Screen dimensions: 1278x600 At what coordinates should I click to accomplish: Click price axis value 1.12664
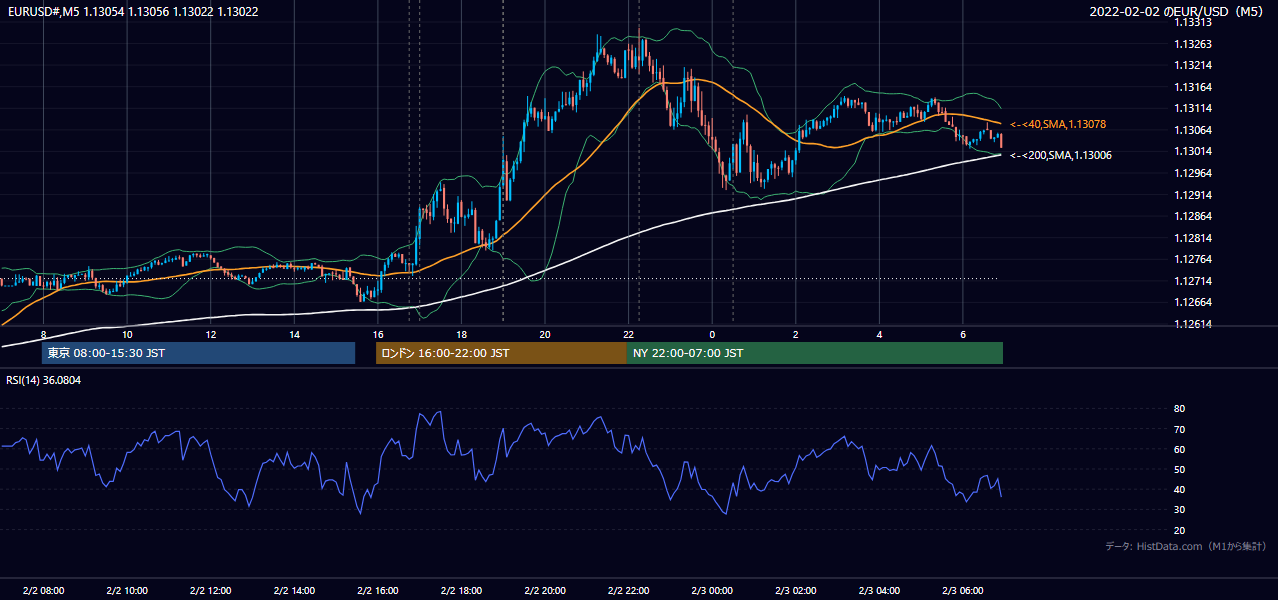click(x=1194, y=302)
